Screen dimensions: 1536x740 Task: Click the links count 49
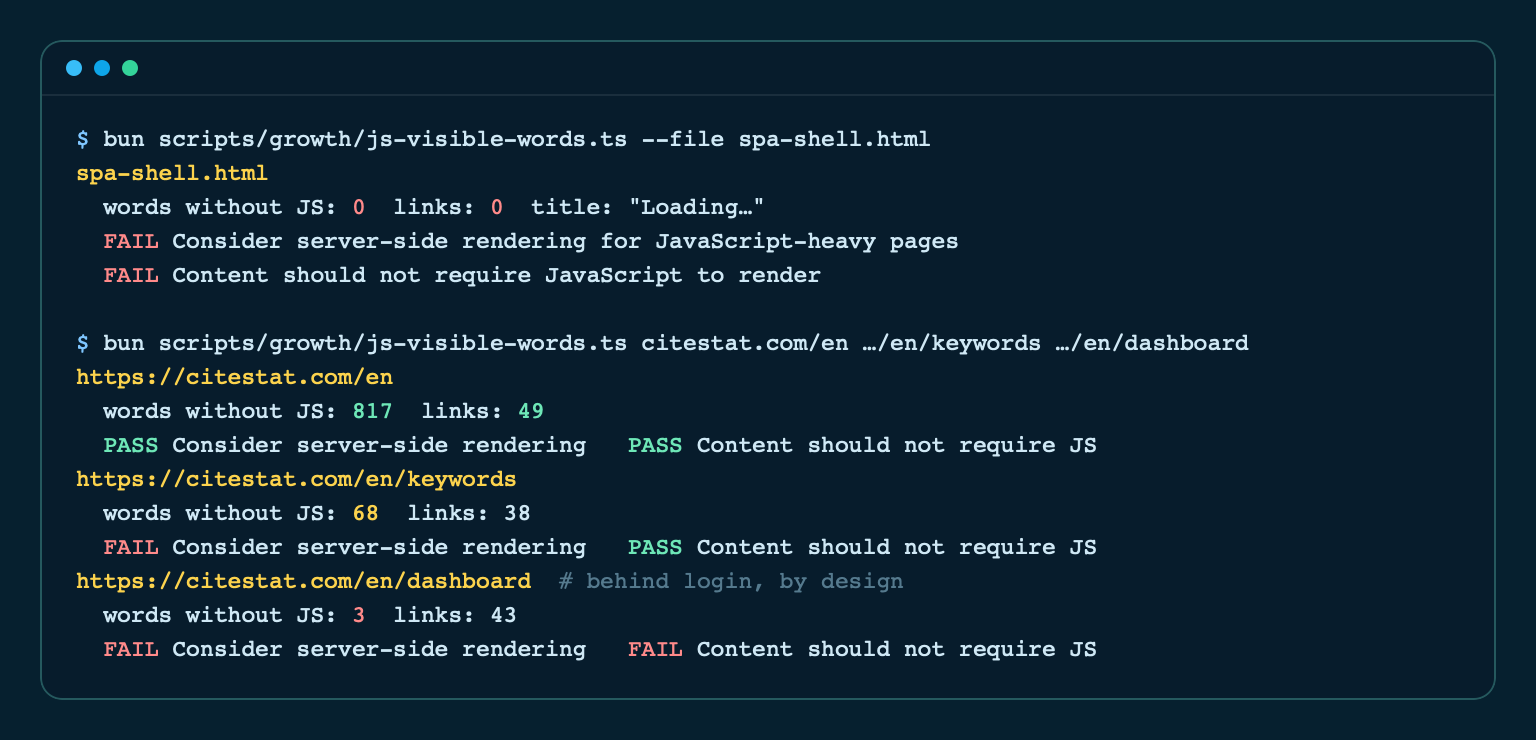pos(530,411)
